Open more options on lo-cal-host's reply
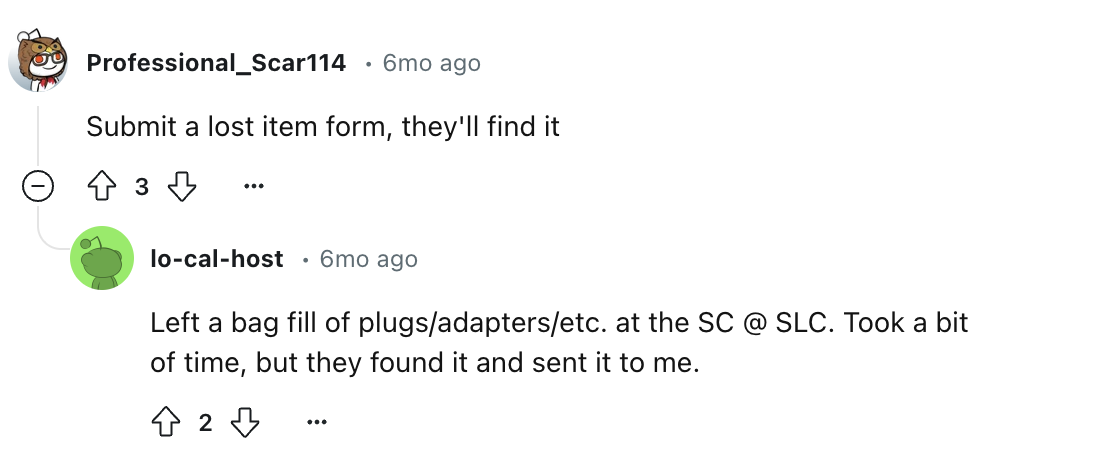The width and height of the screenshot is (1098, 456). 317,422
